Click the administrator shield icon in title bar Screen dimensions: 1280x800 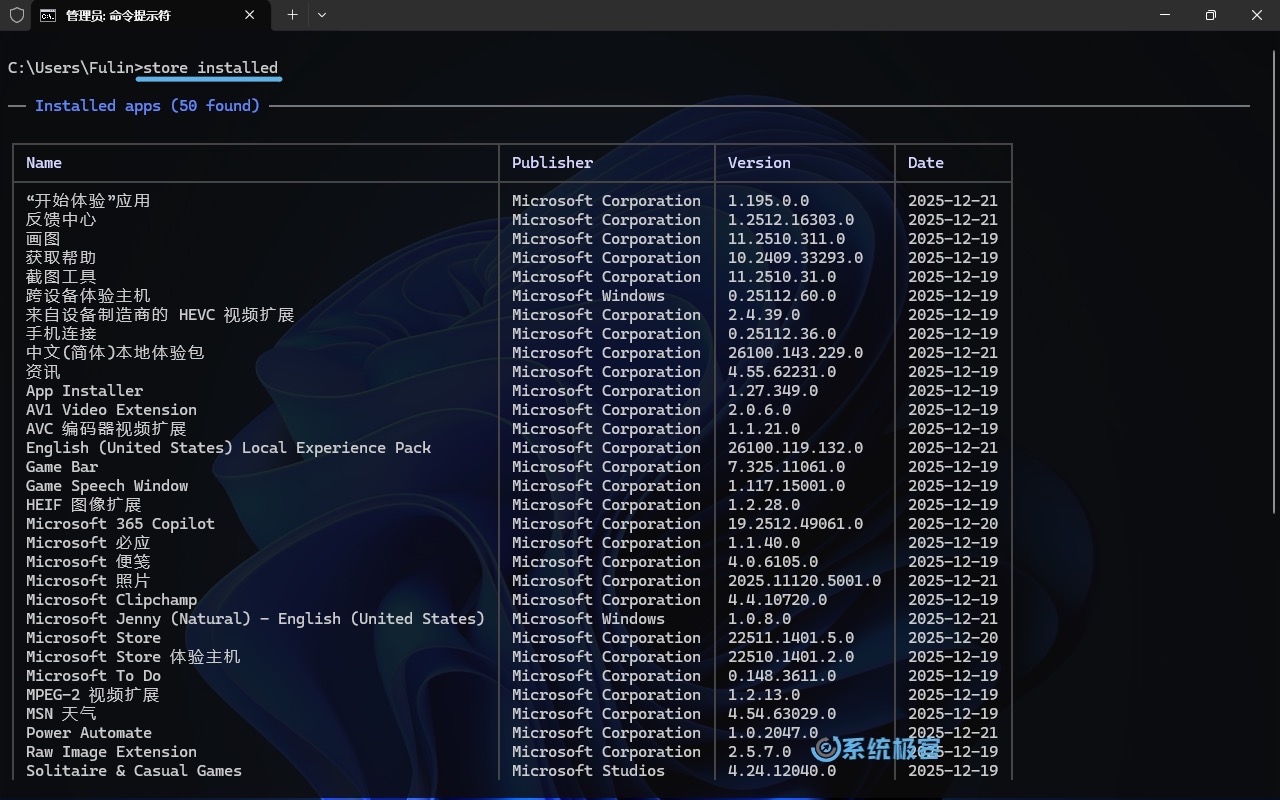17,15
